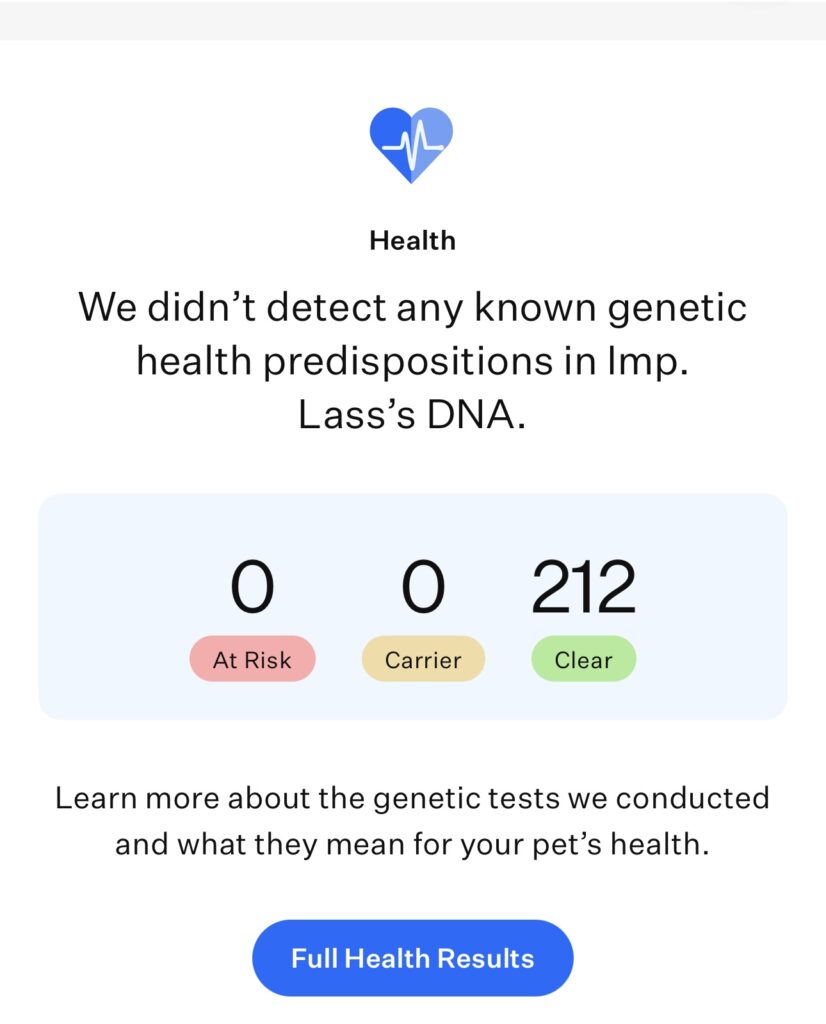Click the word "conducted" in the description
The height and width of the screenshot is (1024, 826).
[692, 798]
